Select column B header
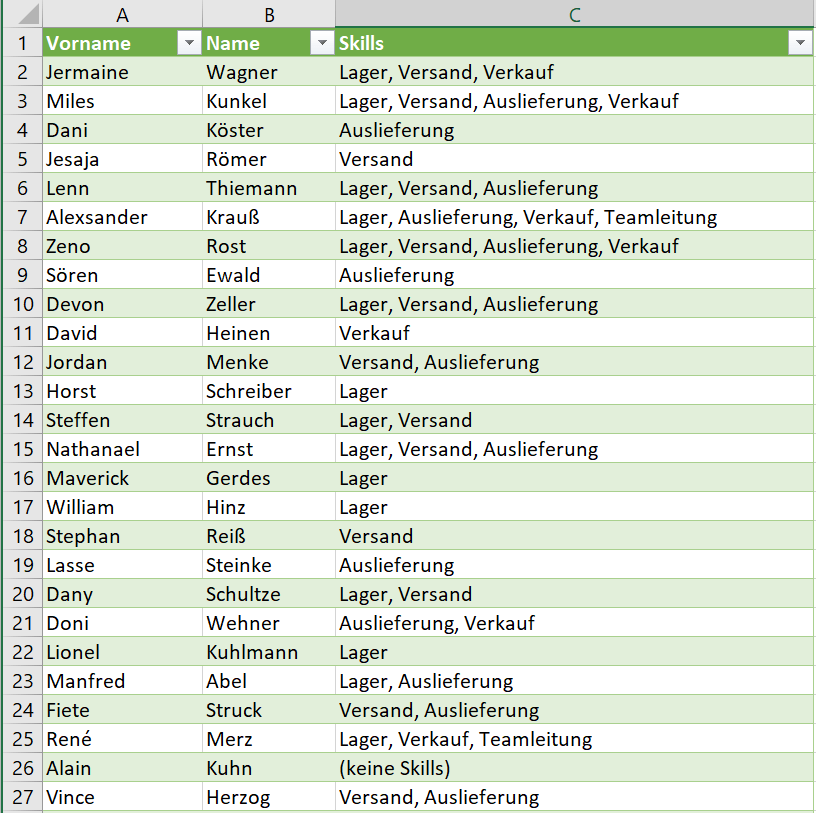The width and height of the screenshot is (816, 813). [269, 14]
